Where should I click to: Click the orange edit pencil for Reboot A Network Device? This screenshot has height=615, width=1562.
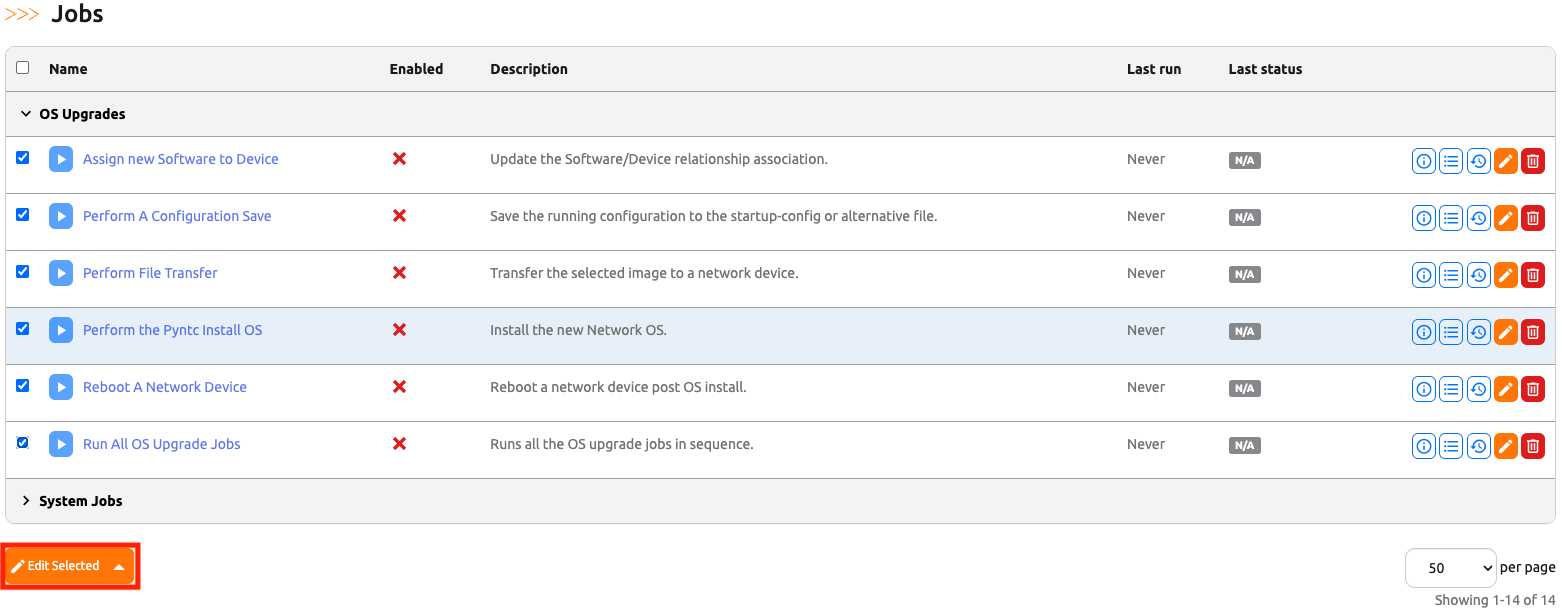coord(1505,388)
